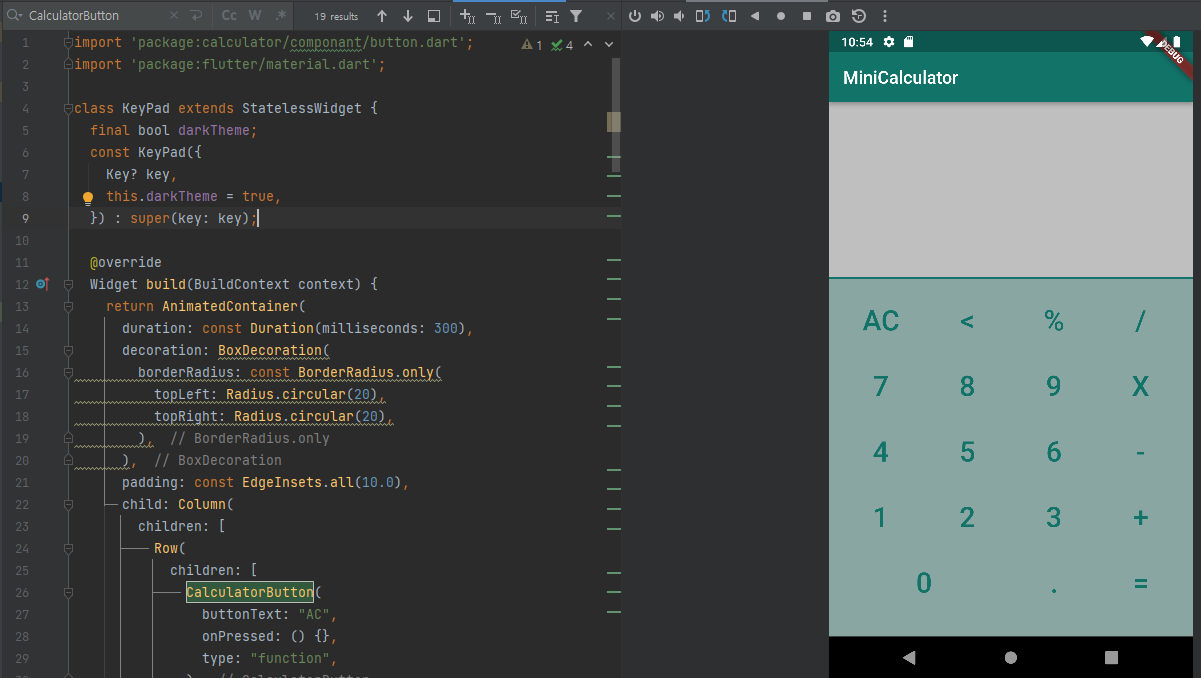Fold Row widget at line 24
The width and height of the screenshot is (1201, 678).
point(68,548)
